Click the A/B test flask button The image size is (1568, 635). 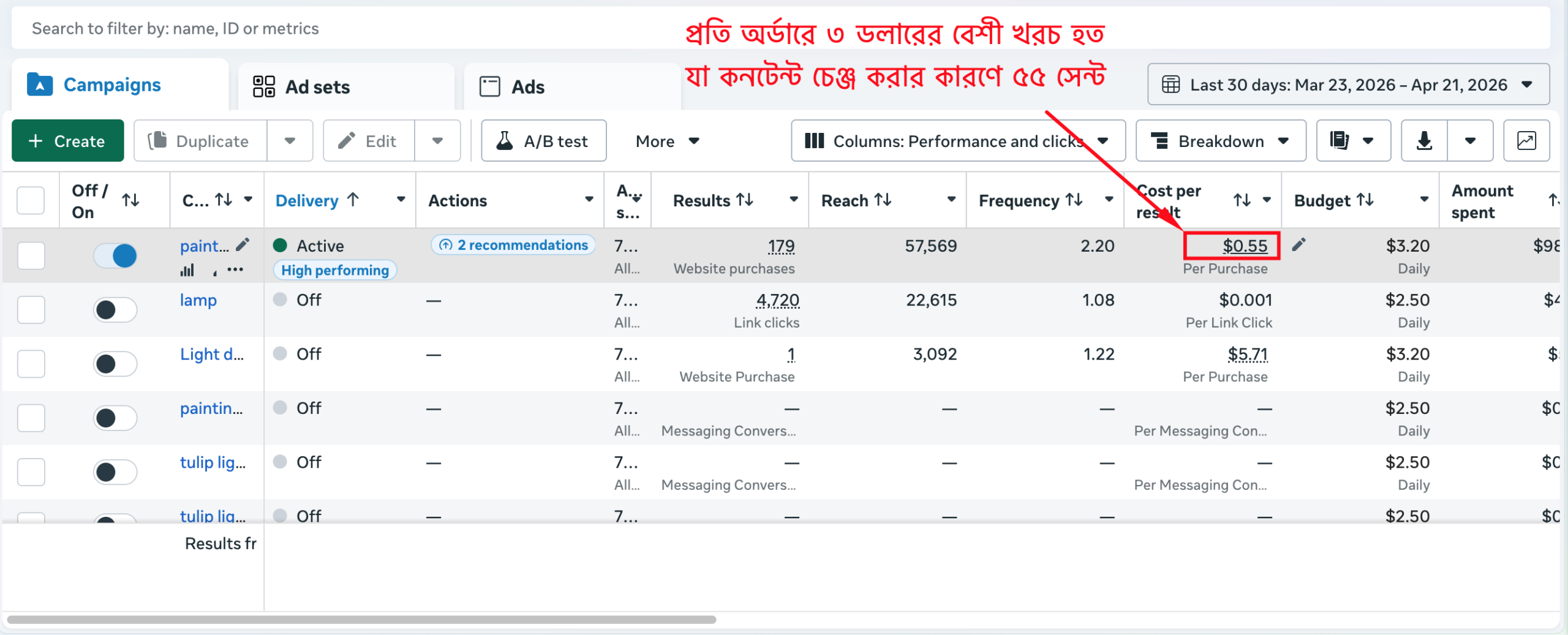543,141
